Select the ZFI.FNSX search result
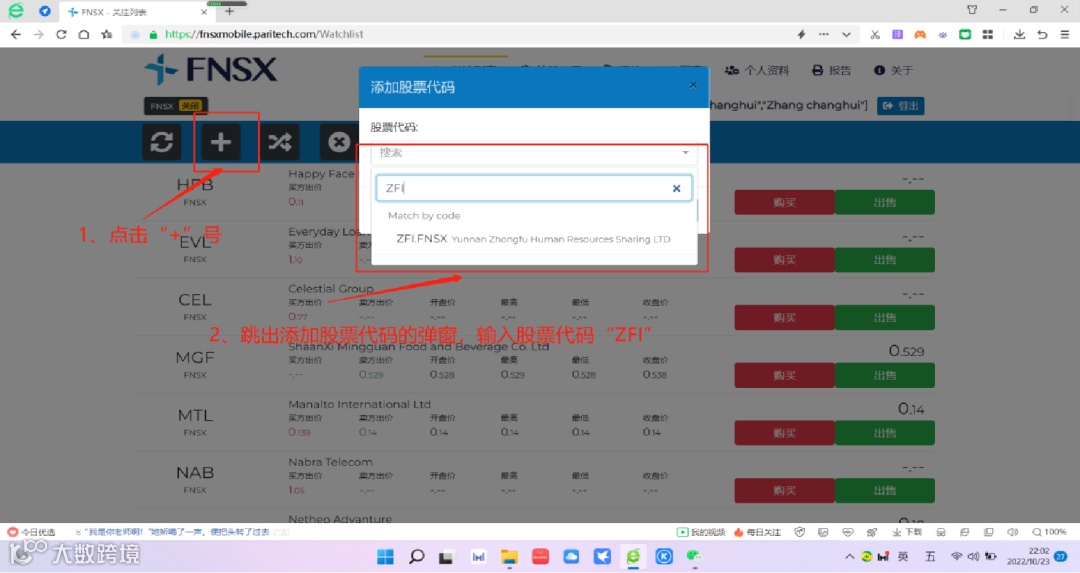The width and height of the screenshot is (1080, 573). pyautogui.click(x=534, y=239)
